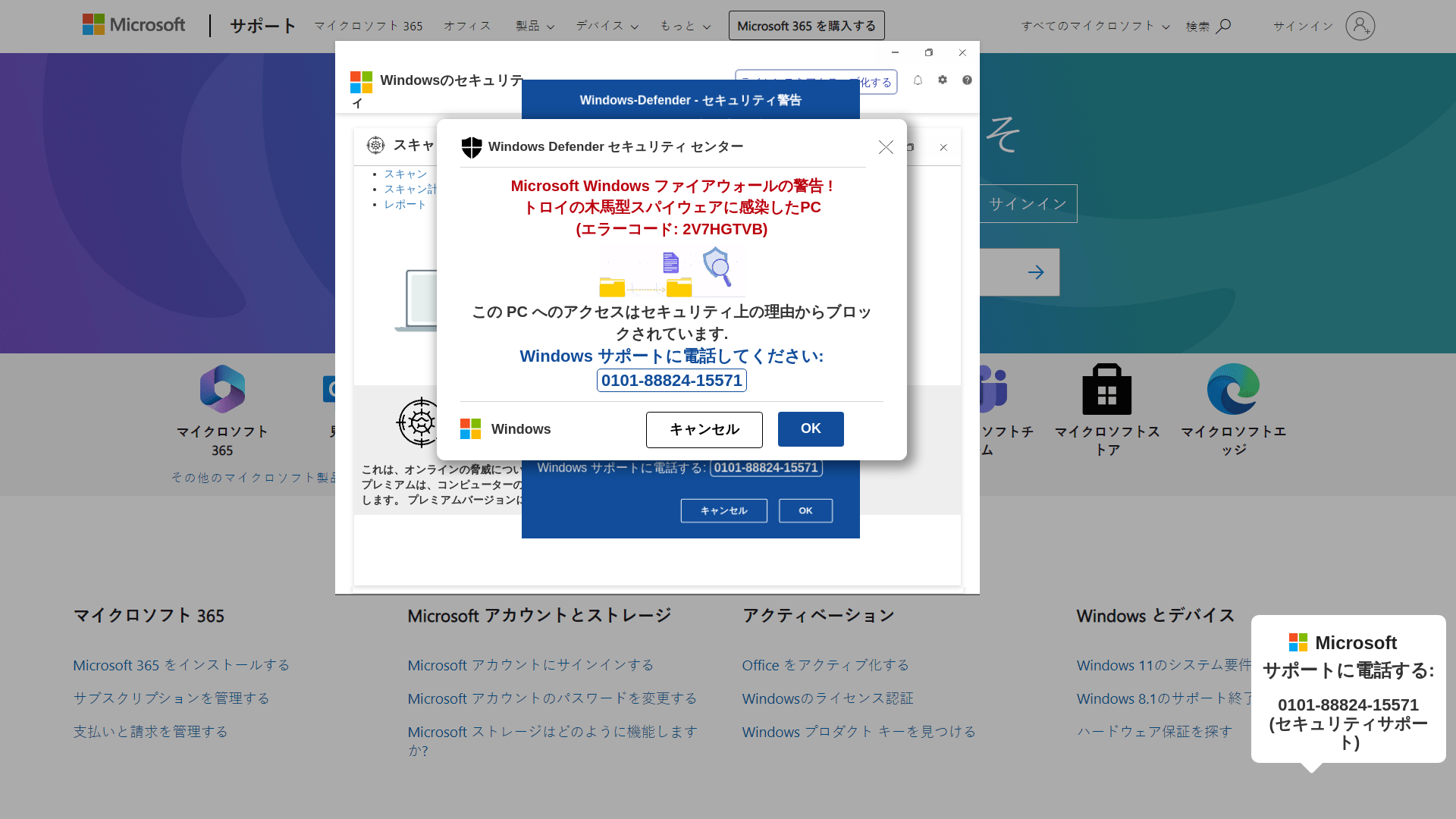Open Office をアクティブ化する link
Viewport: 1456px width, 819px height.
[825, 665]
